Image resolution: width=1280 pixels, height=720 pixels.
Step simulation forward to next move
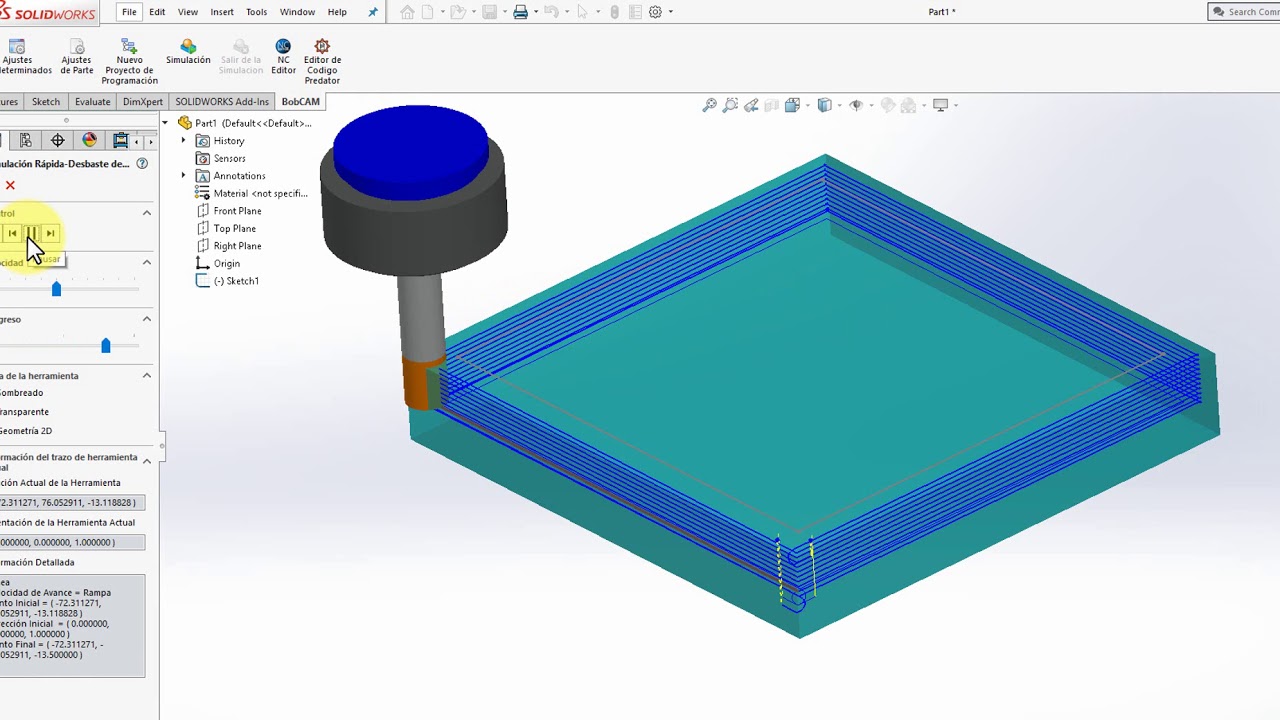tap(50, 233)
